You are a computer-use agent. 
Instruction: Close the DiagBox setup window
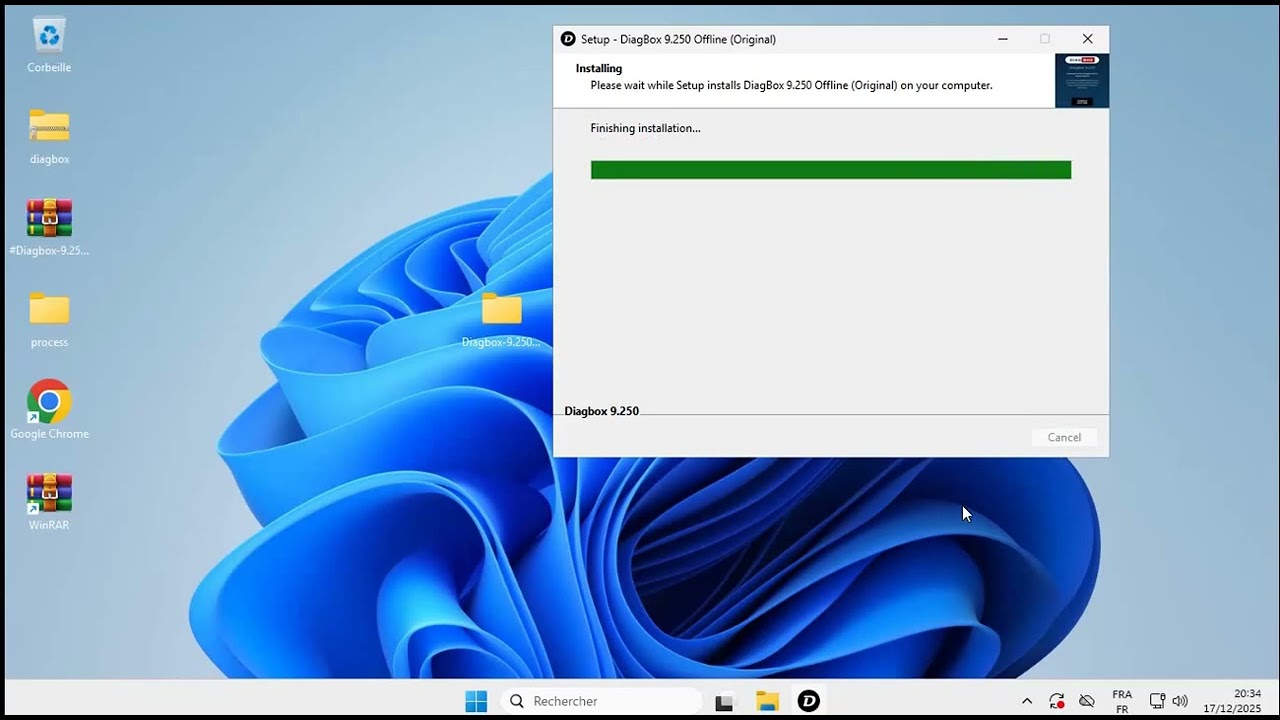coord(1088,39)
